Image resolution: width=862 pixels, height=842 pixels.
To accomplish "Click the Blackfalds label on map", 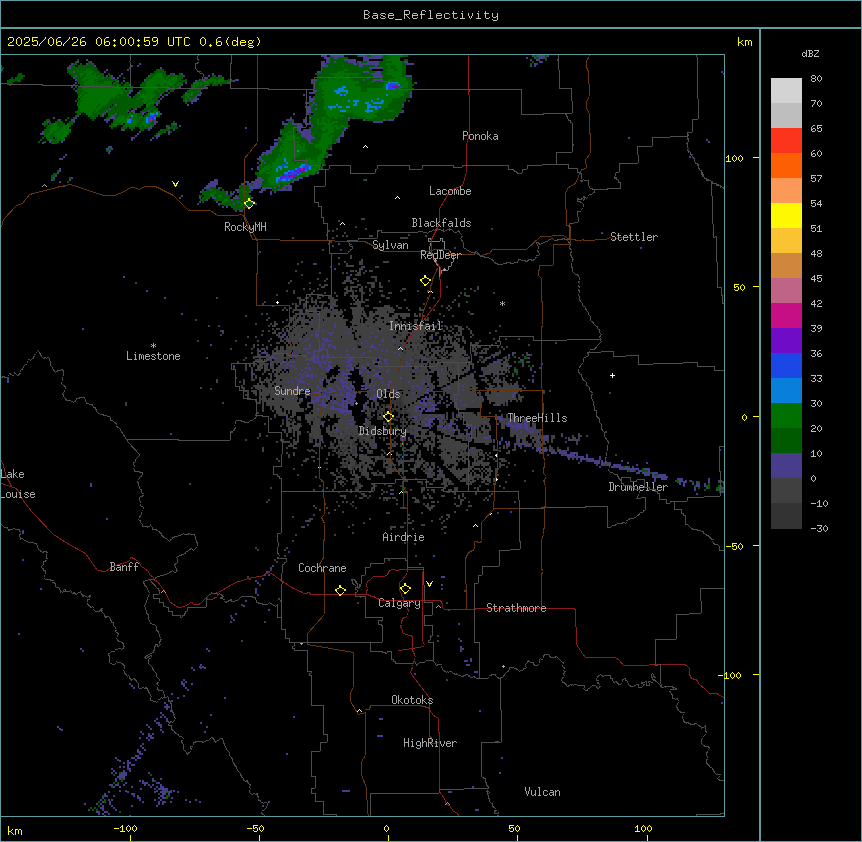I will [441, 223].
